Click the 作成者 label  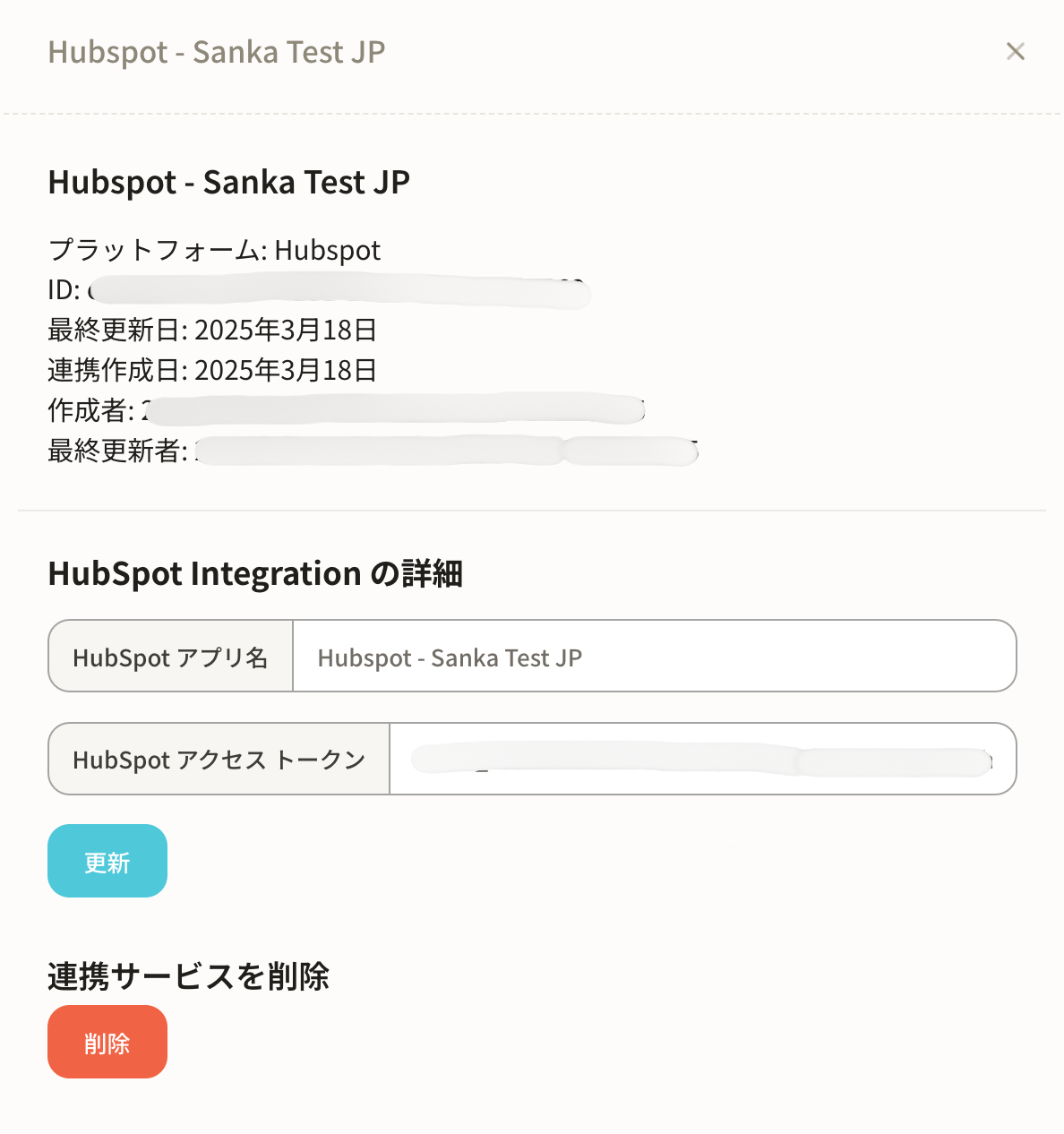(90, 410)
